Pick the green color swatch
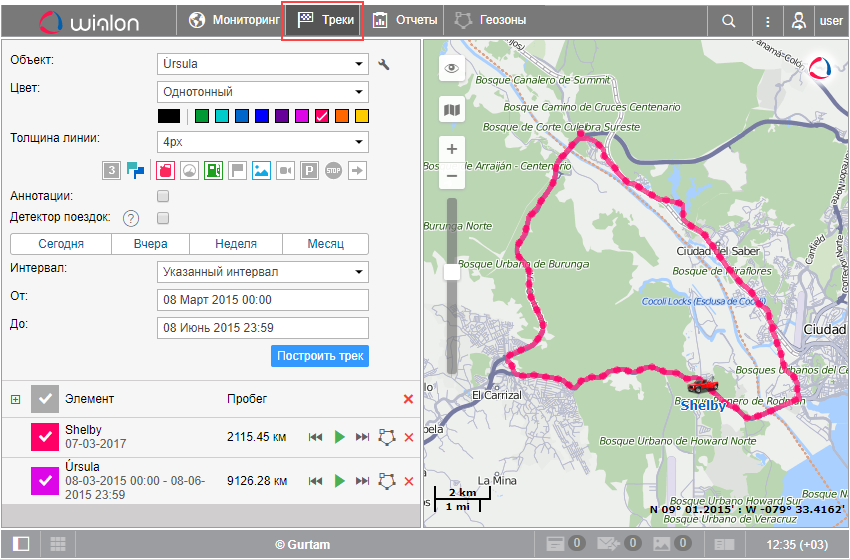 (x=202, y=116)
